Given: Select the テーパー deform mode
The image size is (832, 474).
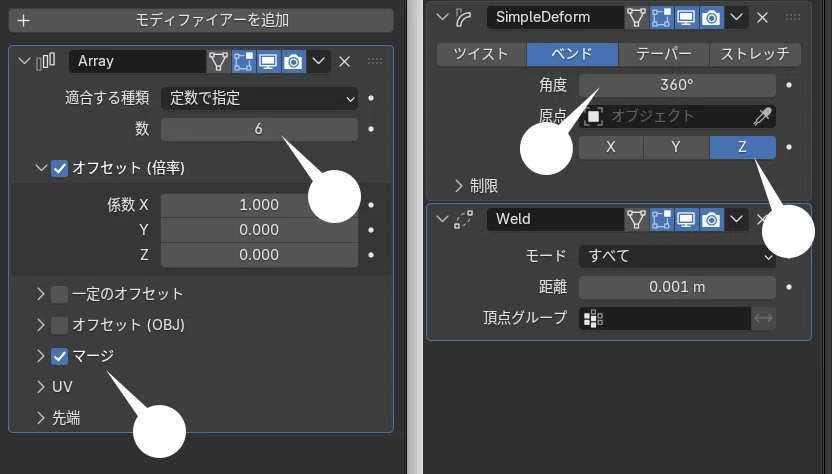Looking at the screenshot, I should pos(664,54).
